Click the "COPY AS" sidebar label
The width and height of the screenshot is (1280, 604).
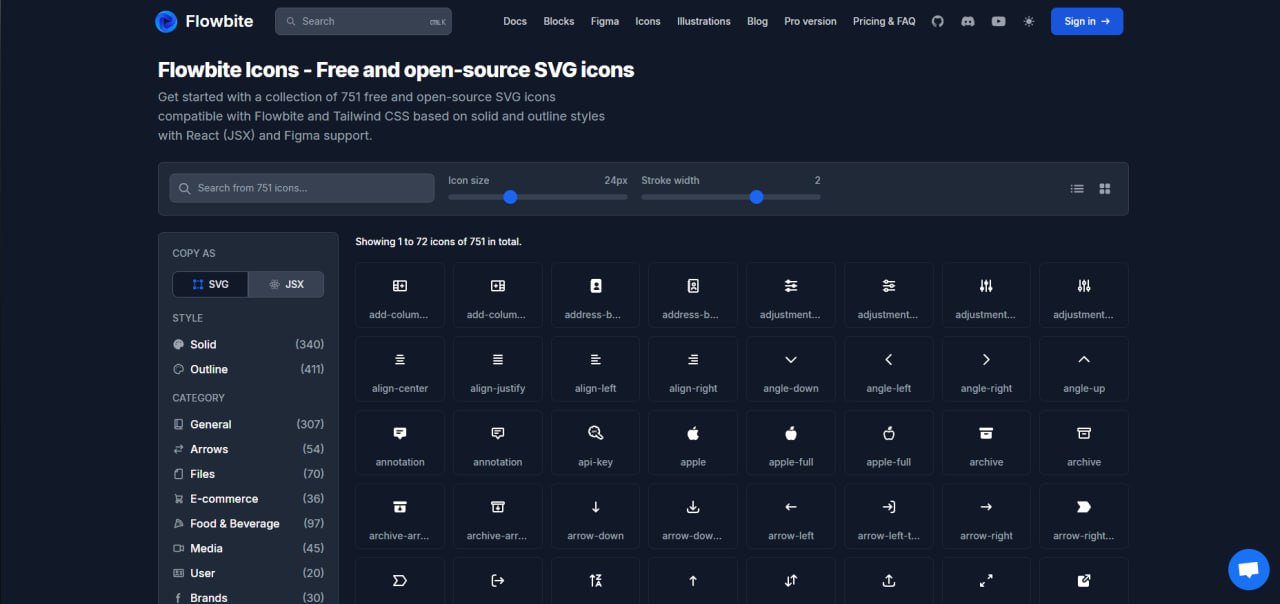(194, 253)
